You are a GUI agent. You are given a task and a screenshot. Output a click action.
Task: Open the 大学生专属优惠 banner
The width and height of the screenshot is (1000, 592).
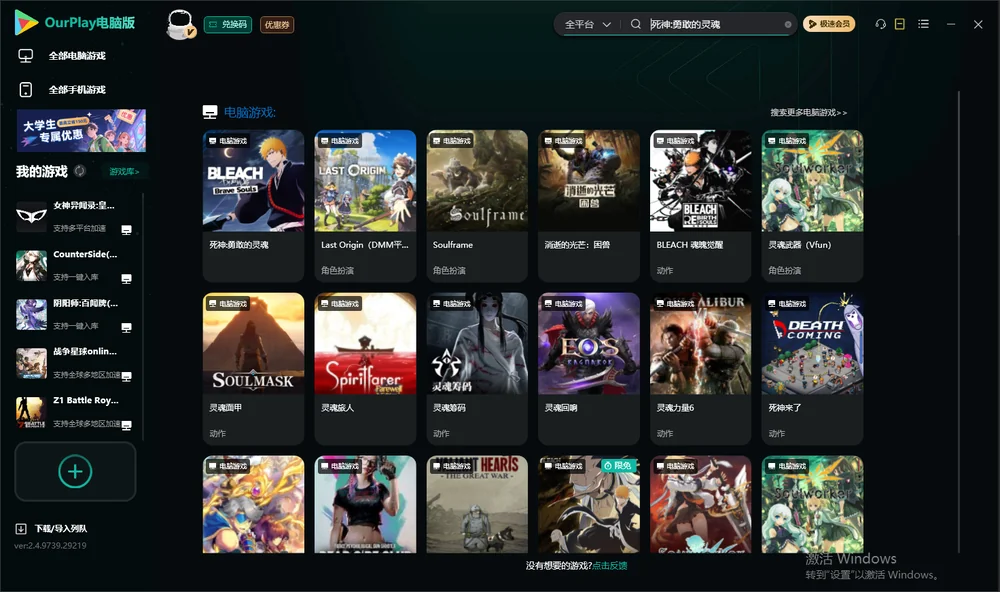[81, 131]
